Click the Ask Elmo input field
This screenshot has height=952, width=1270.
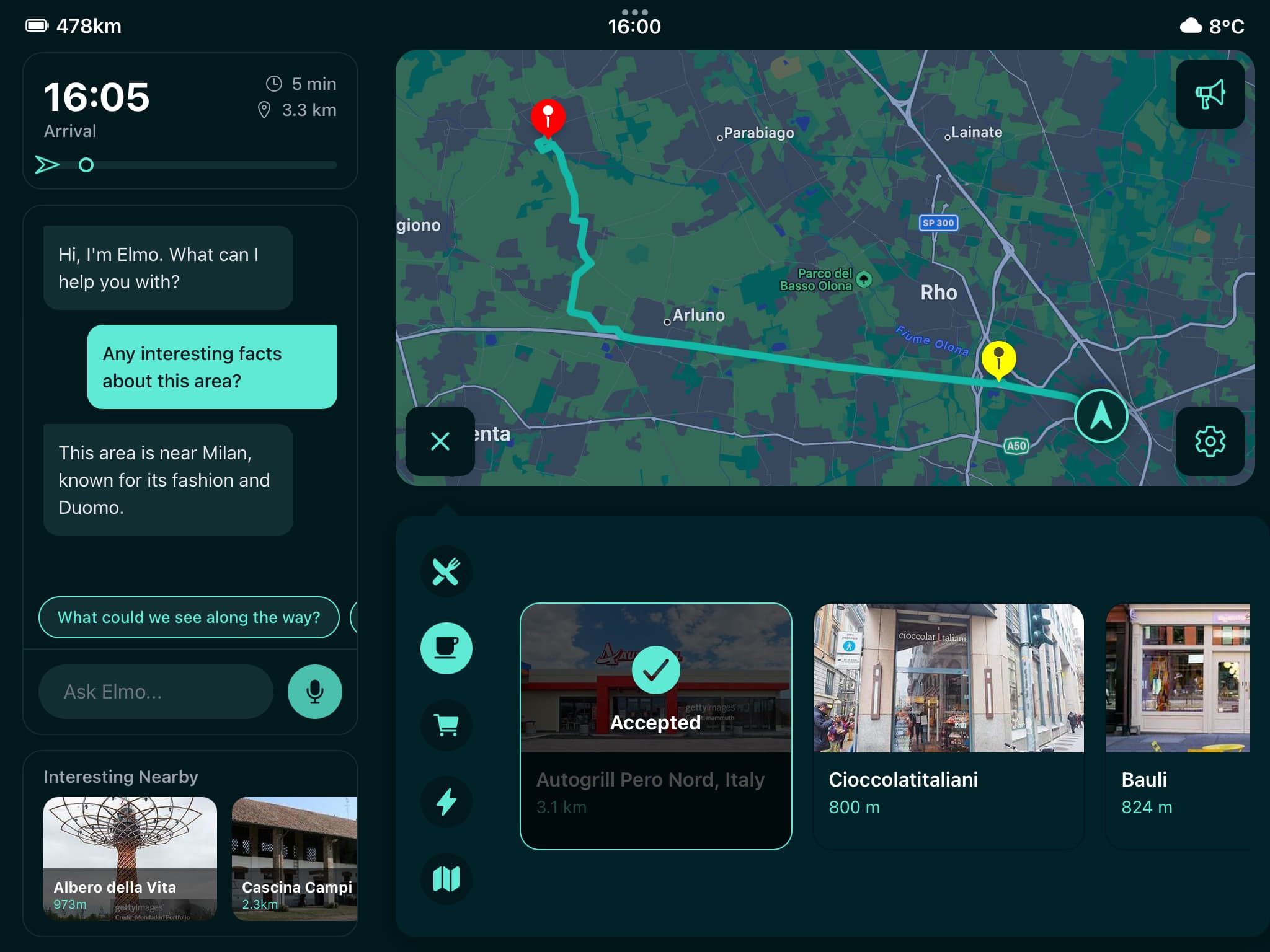tap(156, 692)
